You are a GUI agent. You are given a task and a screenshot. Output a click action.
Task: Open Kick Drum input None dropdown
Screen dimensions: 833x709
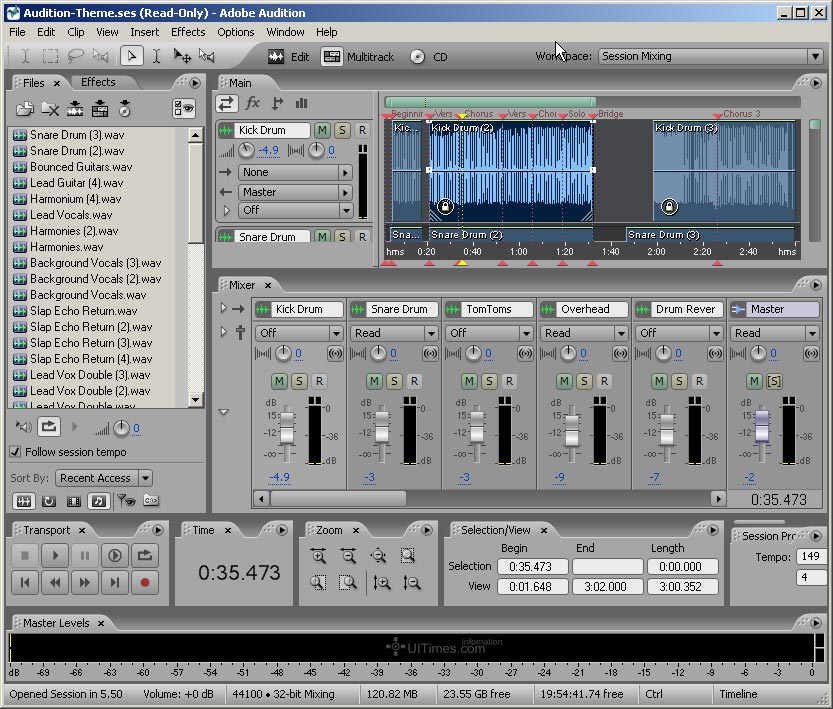click(x=294, y=173)
